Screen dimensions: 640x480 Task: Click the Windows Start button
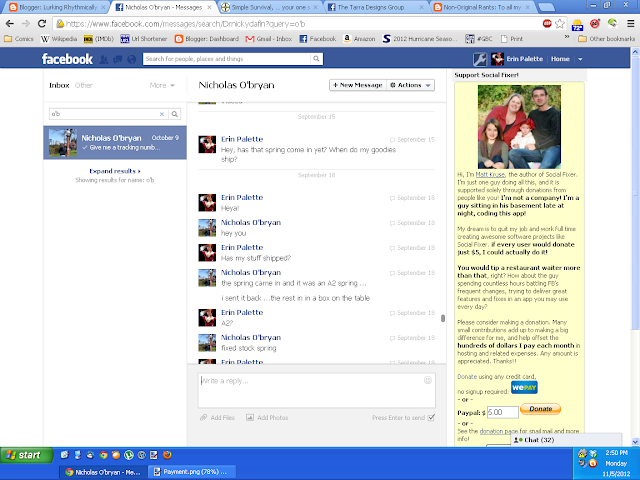(x=27, y=455)
